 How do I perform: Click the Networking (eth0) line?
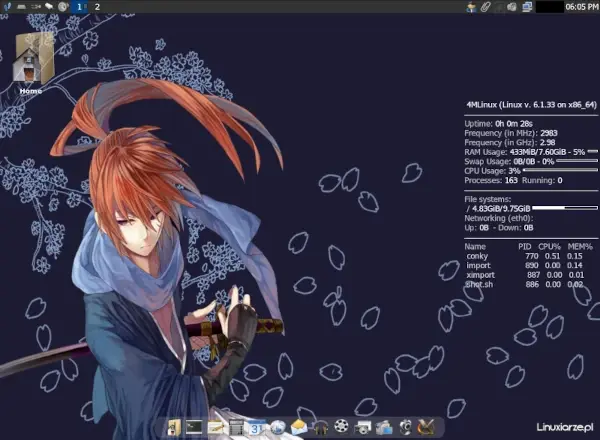pos(499,218)
